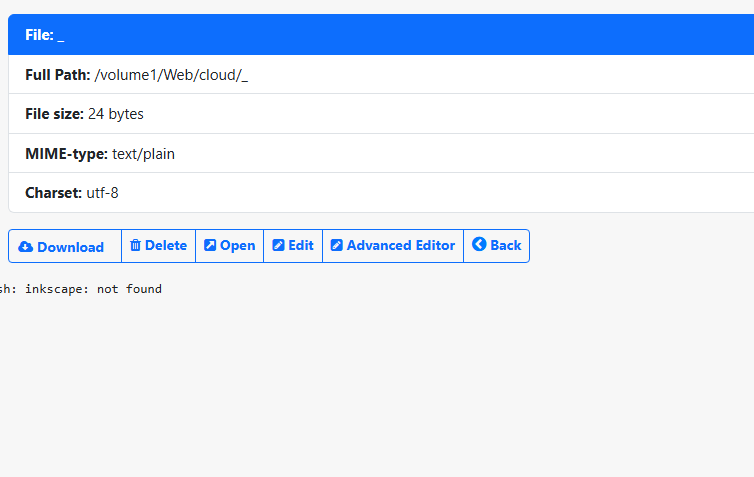Screen dimensions: 754x477
Task: Click the pencil icon beside Edit
Action: click(278, 246)
